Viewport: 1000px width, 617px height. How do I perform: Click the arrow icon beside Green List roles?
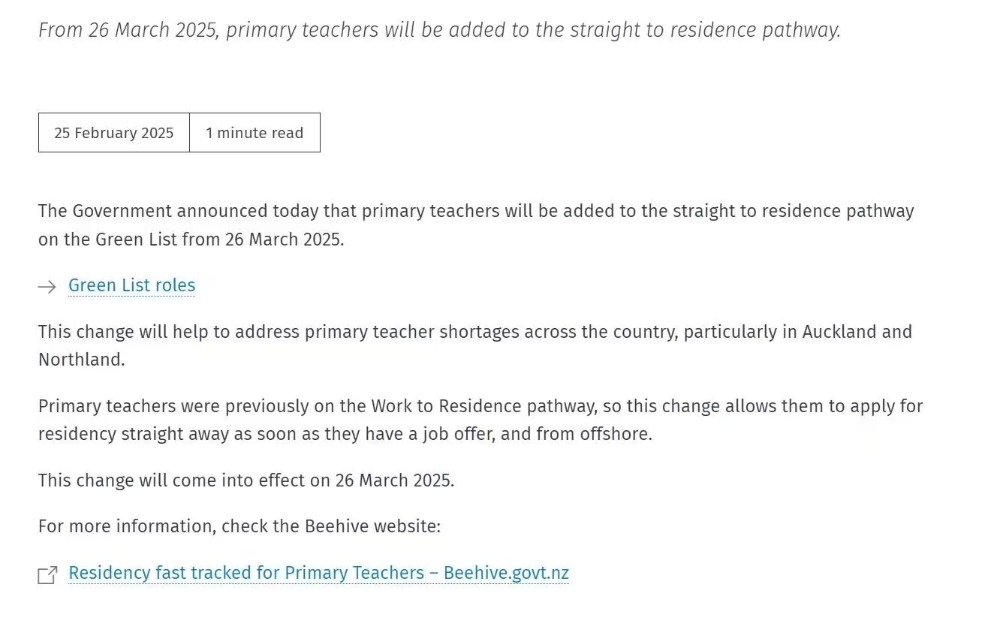[47, 287]
